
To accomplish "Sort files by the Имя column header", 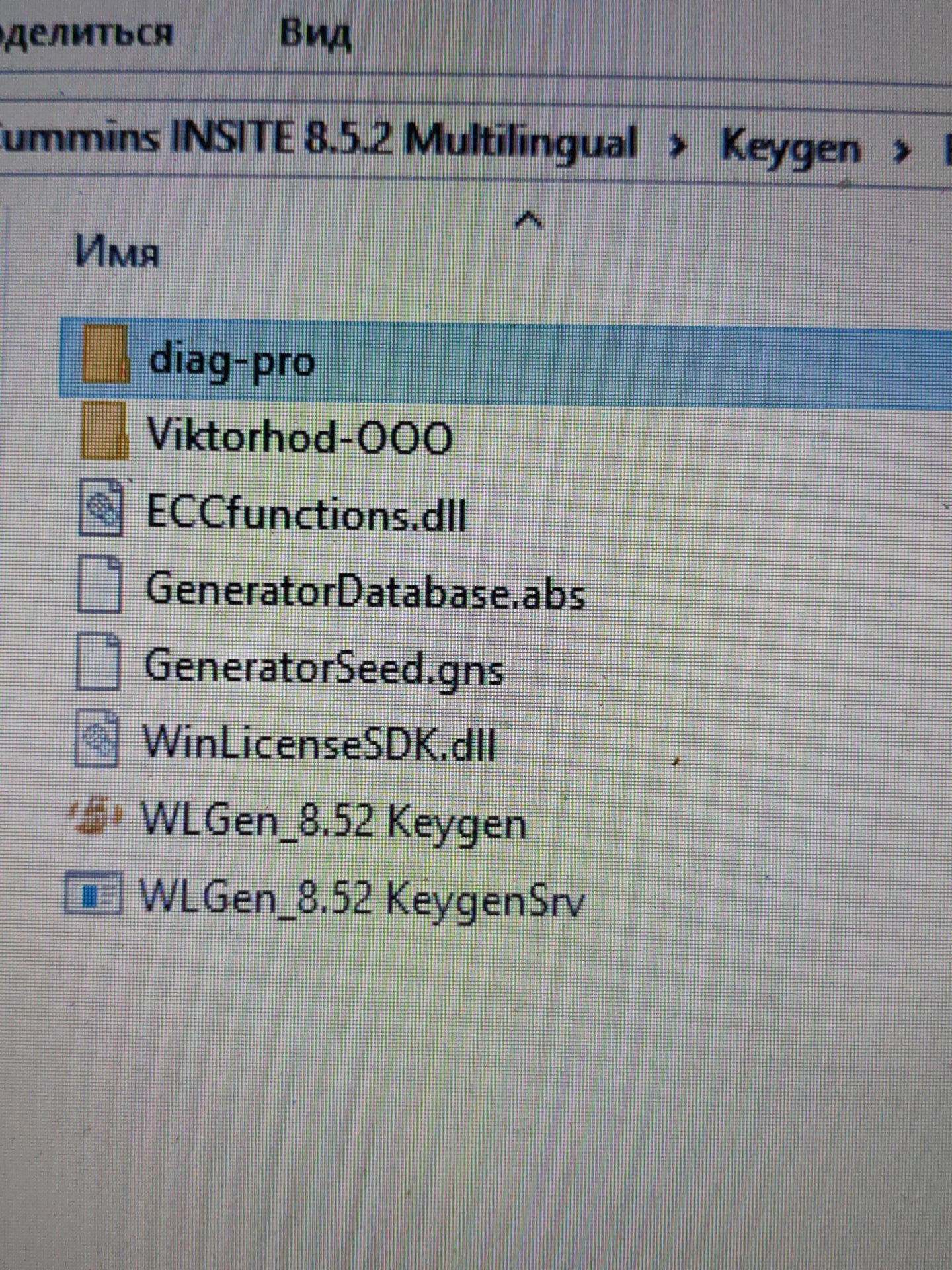I will pyautogui.click(x=118, y=253).
